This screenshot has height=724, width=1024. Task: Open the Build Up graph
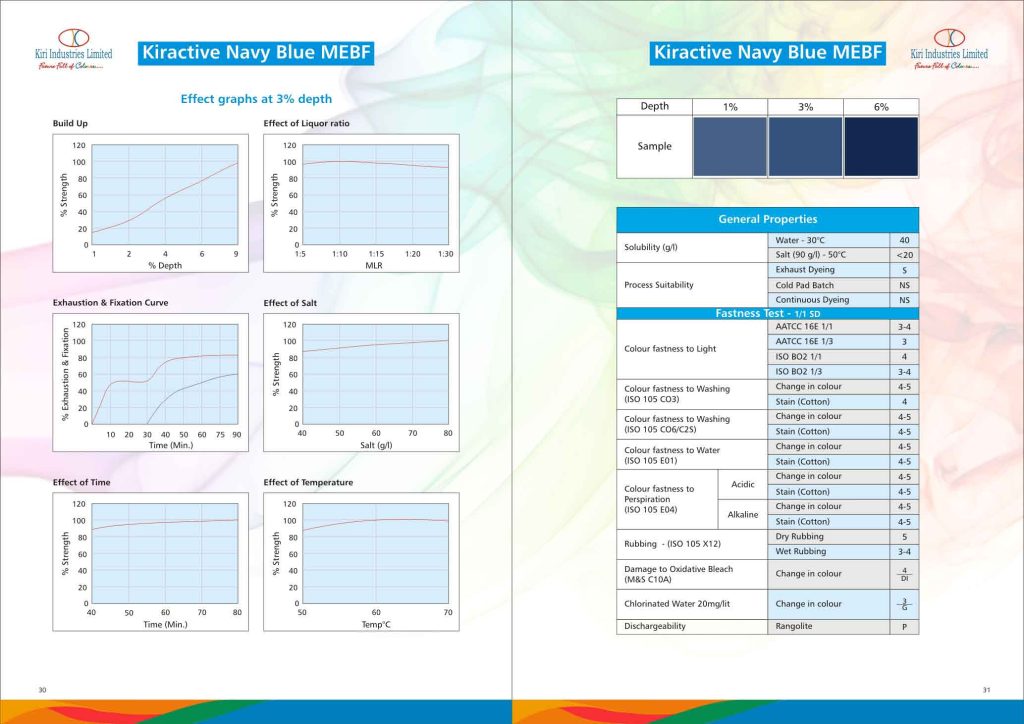pyautogui.click(x=150, y=203)
